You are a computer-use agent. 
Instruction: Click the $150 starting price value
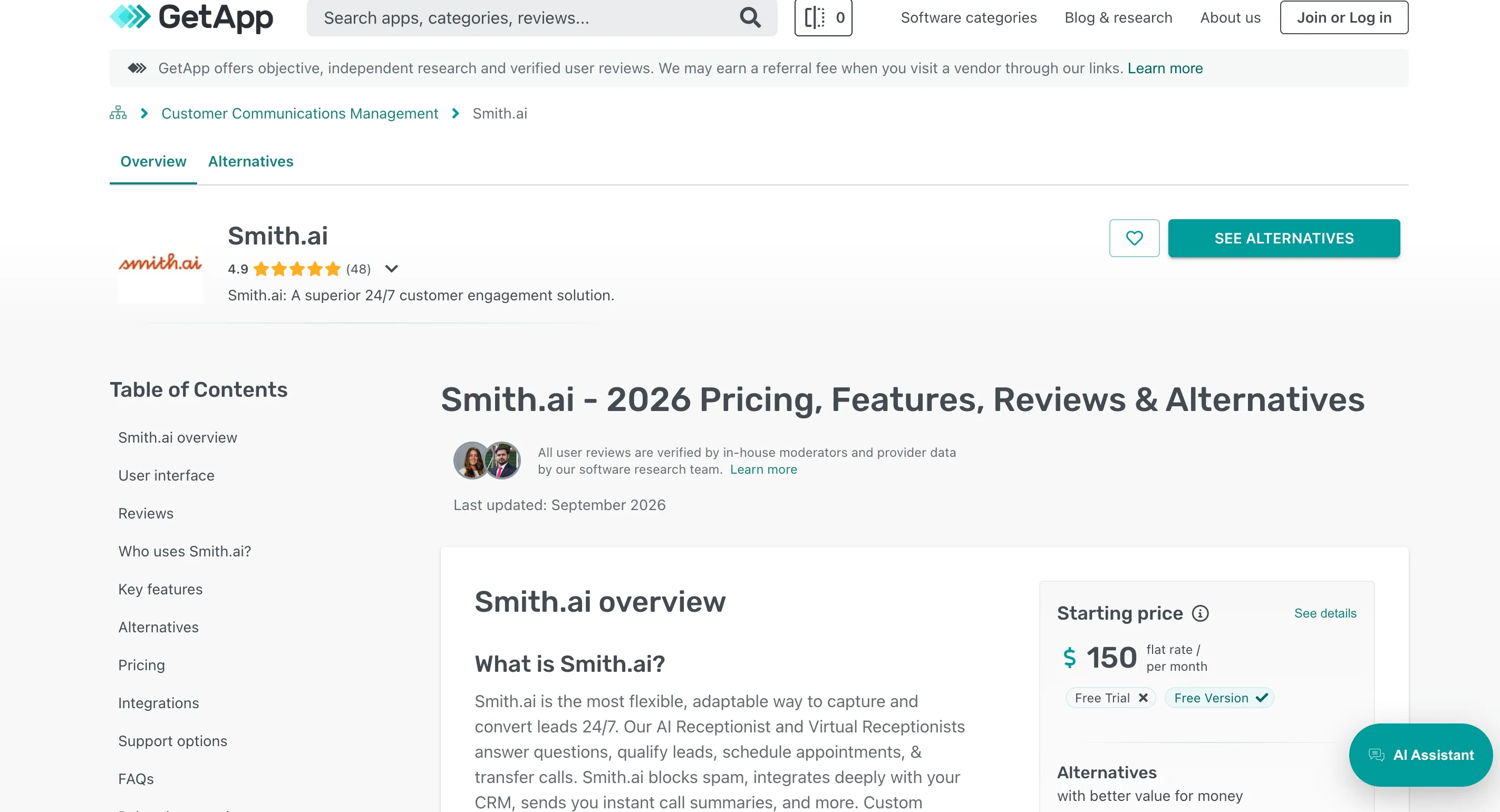[1099, 657]
